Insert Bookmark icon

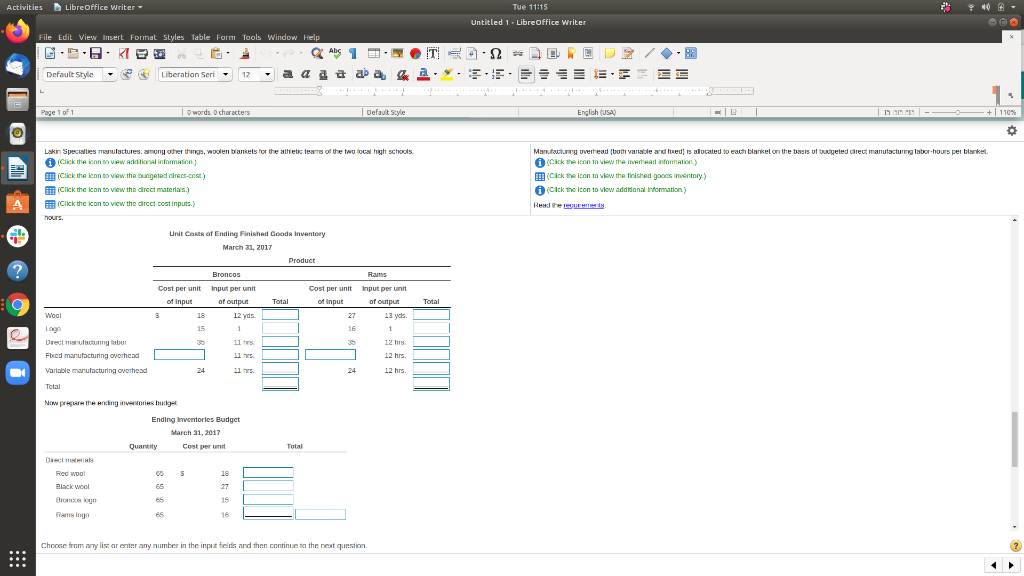pyautogui.click(x=571, y=54)
